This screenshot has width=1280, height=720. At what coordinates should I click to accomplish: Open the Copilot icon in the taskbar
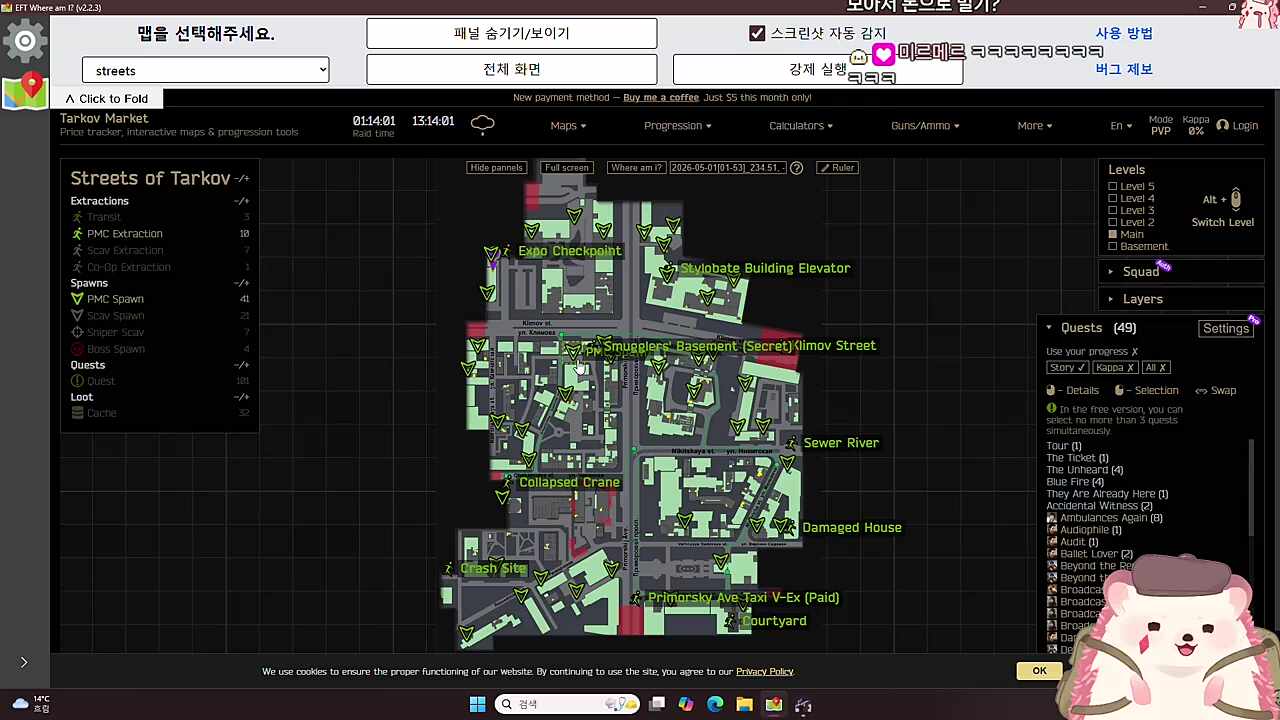[686, 704]
